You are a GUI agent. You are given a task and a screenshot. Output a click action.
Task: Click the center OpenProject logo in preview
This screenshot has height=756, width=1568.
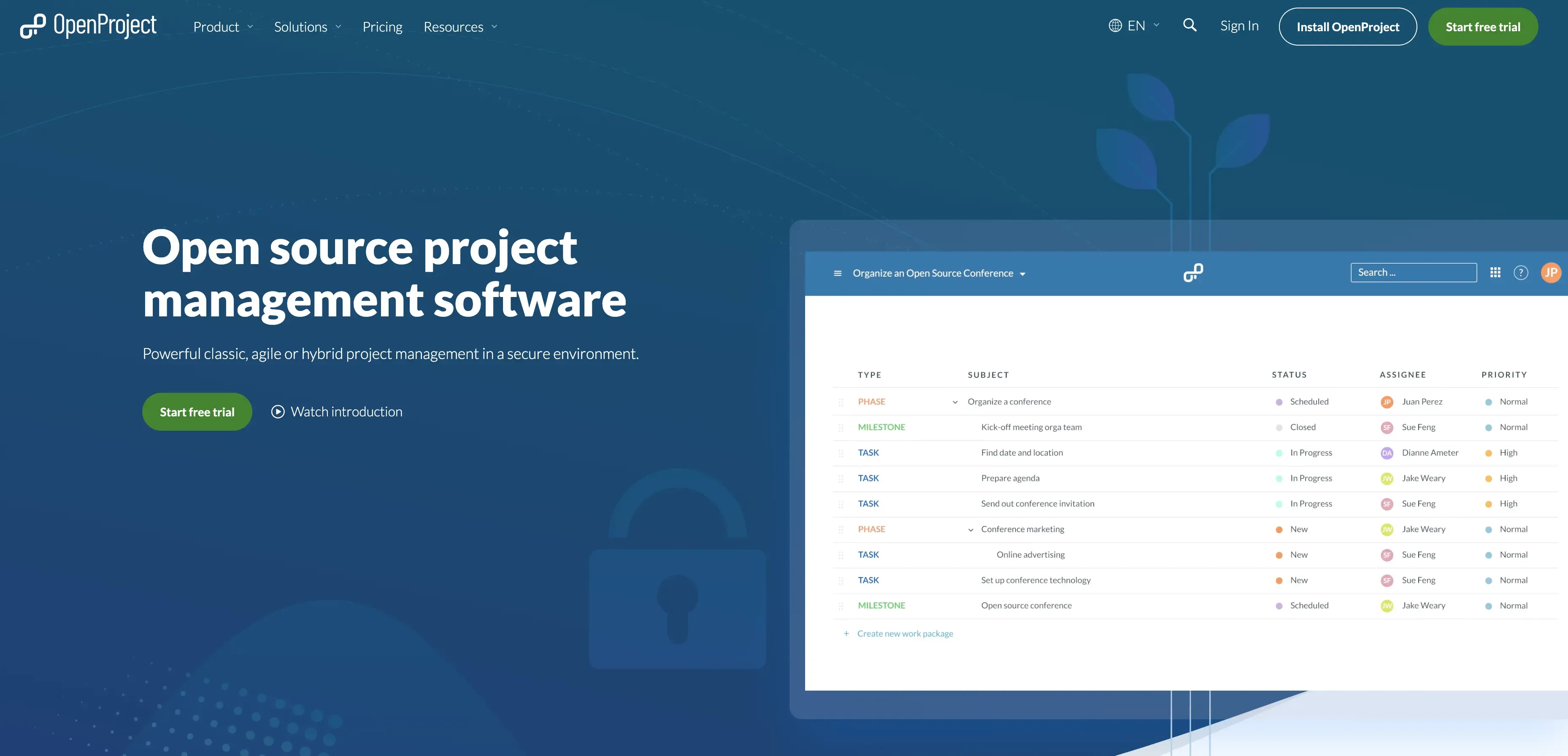click(1193, 273)
